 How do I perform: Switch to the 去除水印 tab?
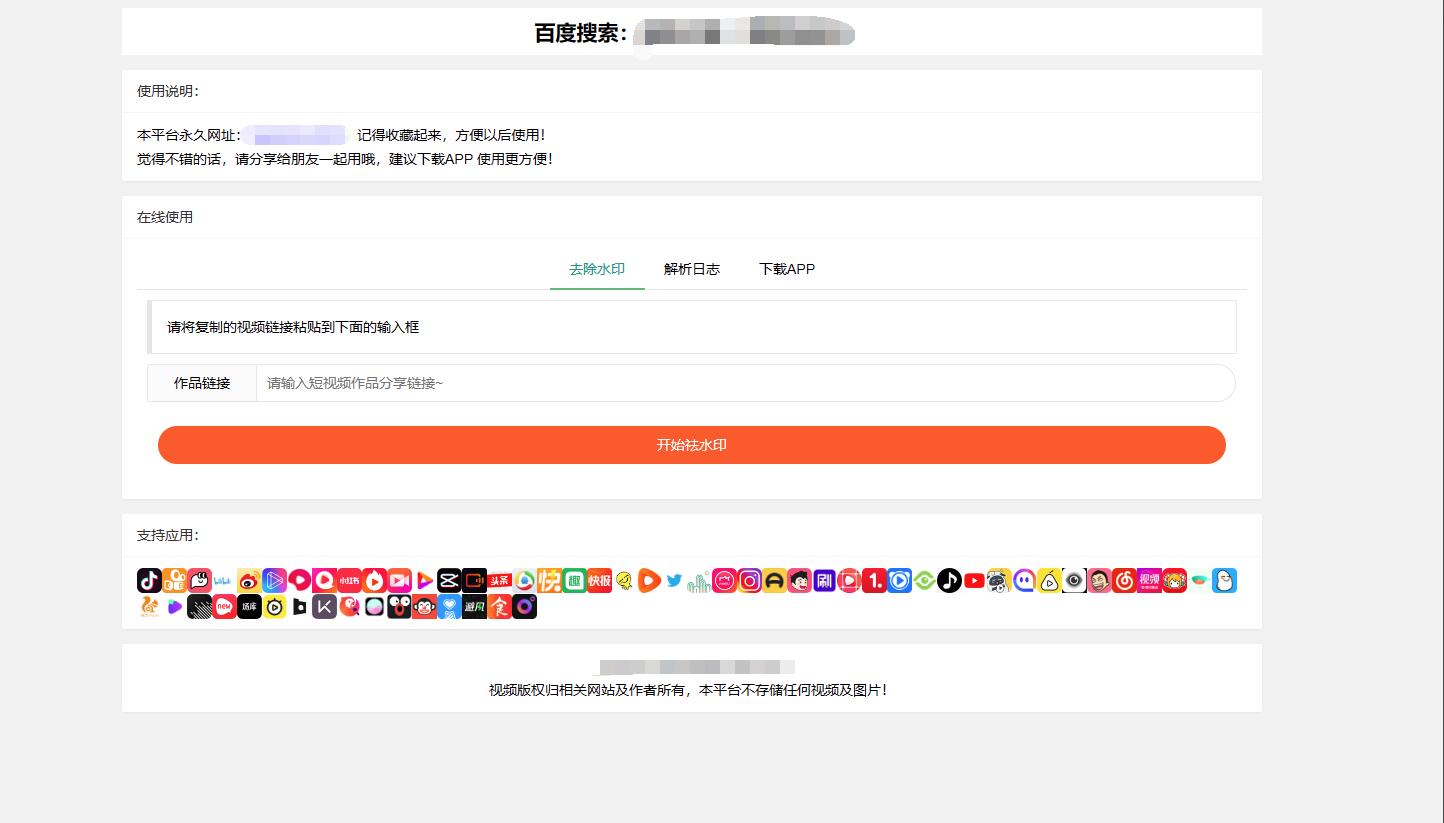[x=597, y=269]
